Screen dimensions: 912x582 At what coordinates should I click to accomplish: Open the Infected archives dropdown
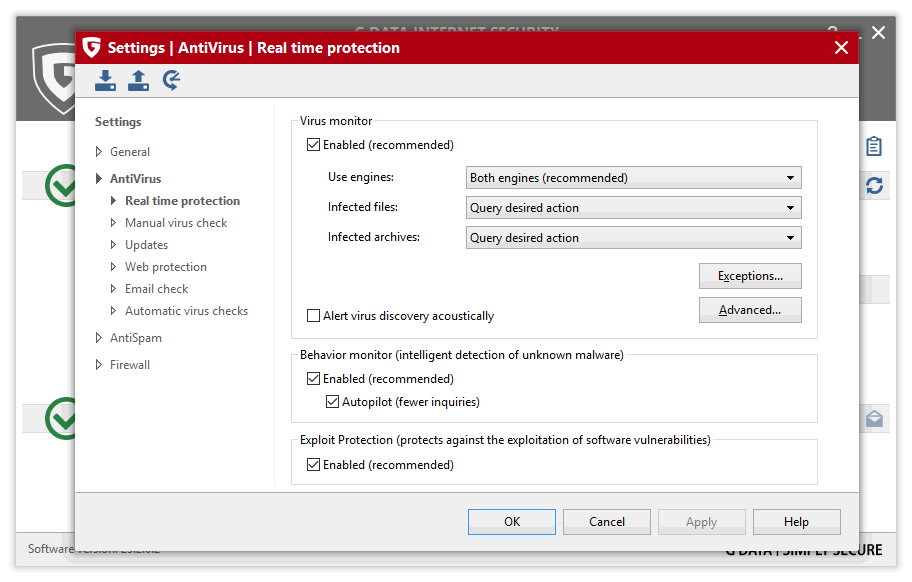point(634,238)
